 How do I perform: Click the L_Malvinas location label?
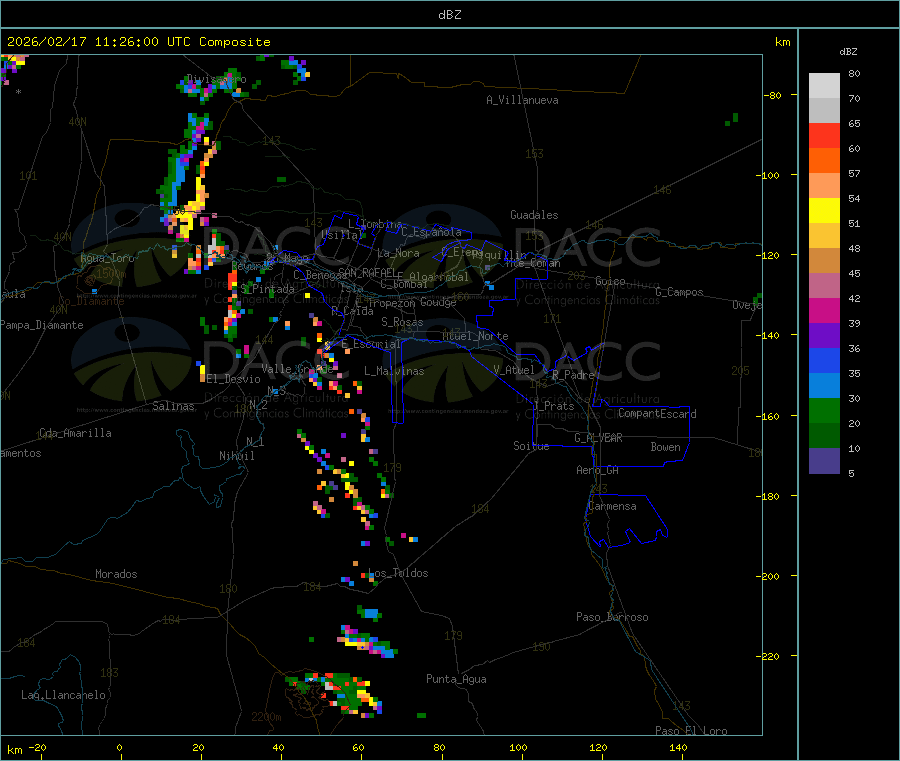[x=394, y=371]
